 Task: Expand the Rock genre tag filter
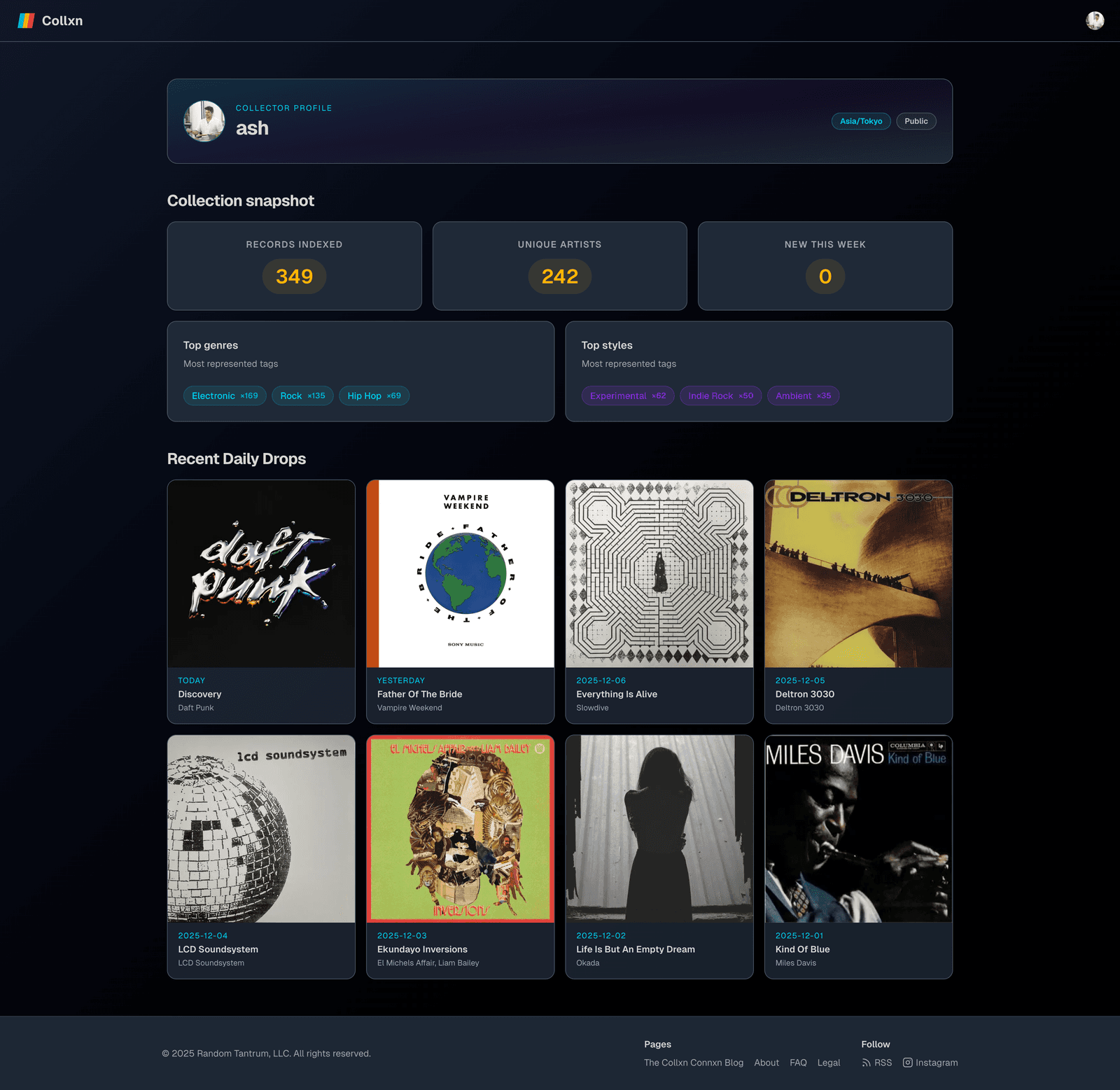tap(302, 396)
